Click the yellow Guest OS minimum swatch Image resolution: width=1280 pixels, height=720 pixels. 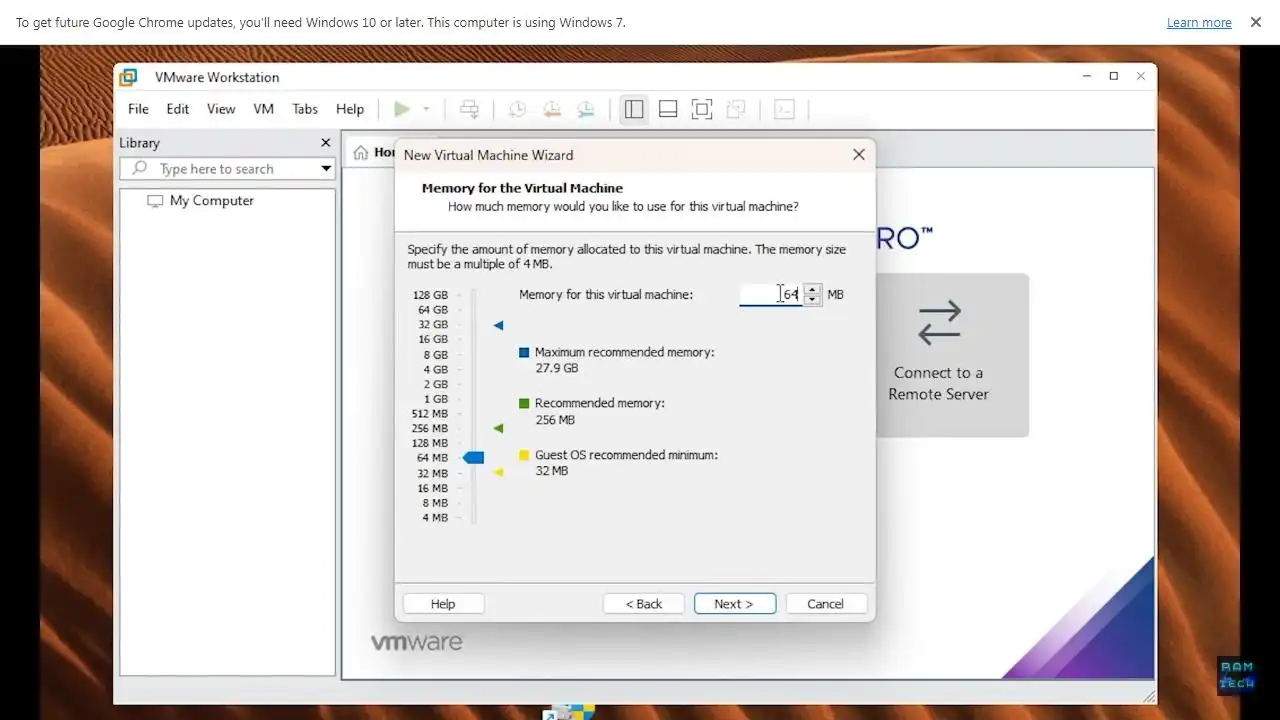coord(524,455)
